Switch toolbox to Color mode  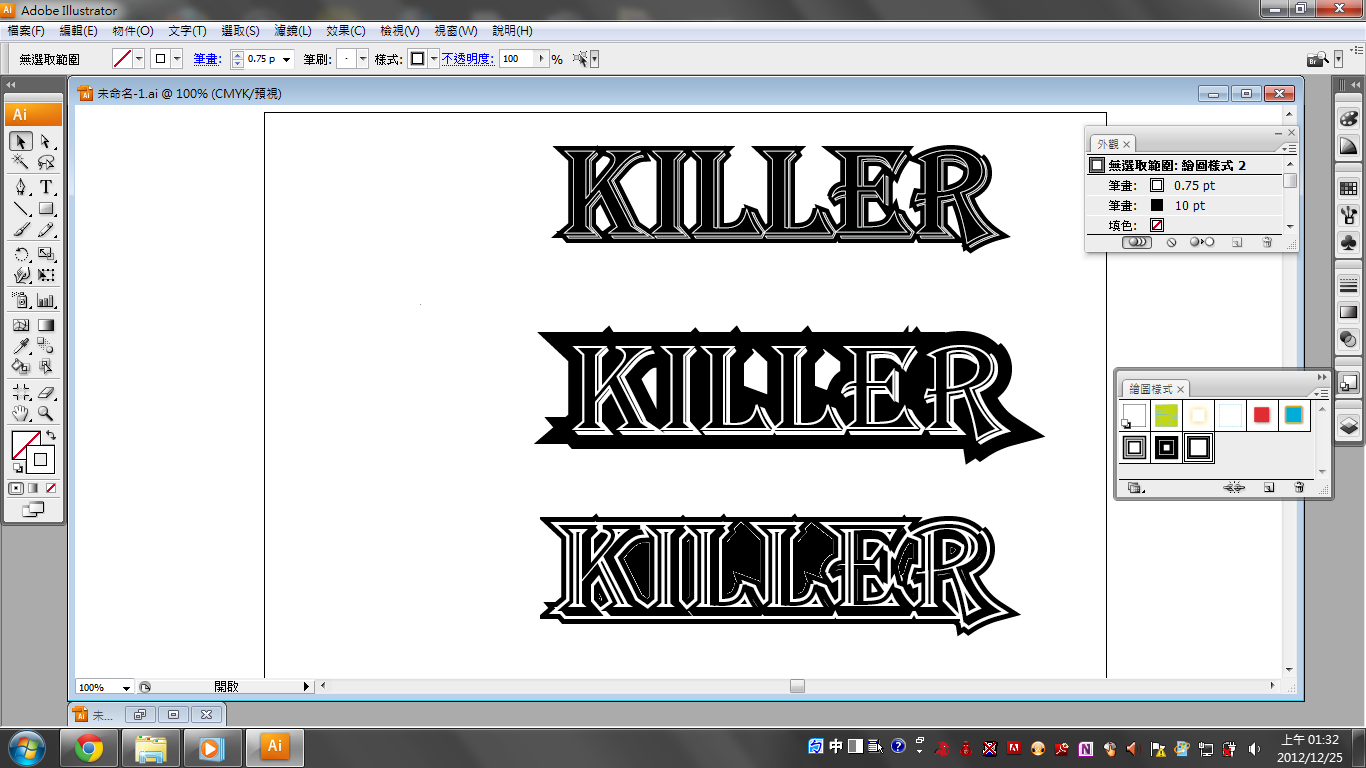(16, 489)
